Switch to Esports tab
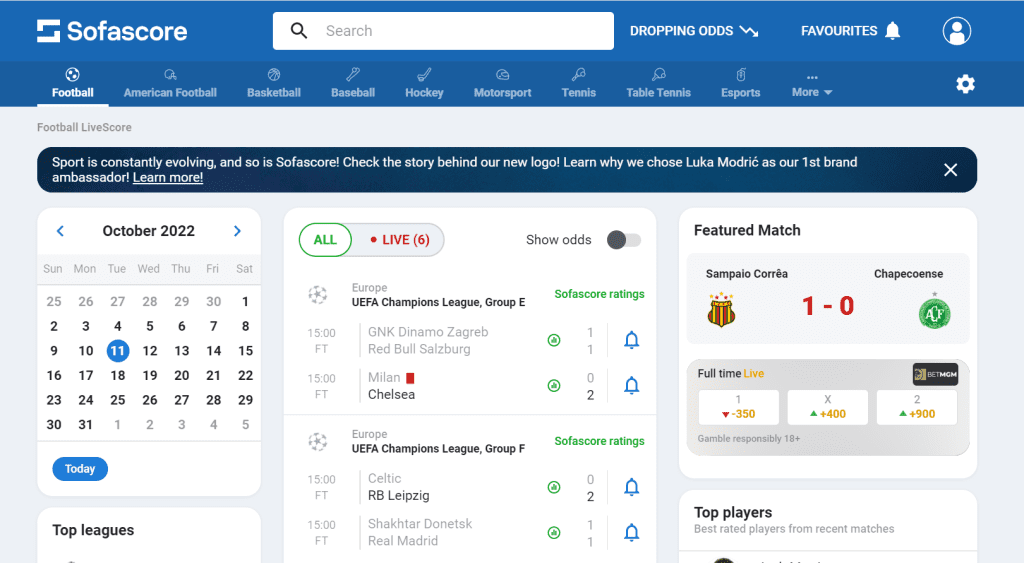This screenshot has height=563, width=1024. click(741, 84)
